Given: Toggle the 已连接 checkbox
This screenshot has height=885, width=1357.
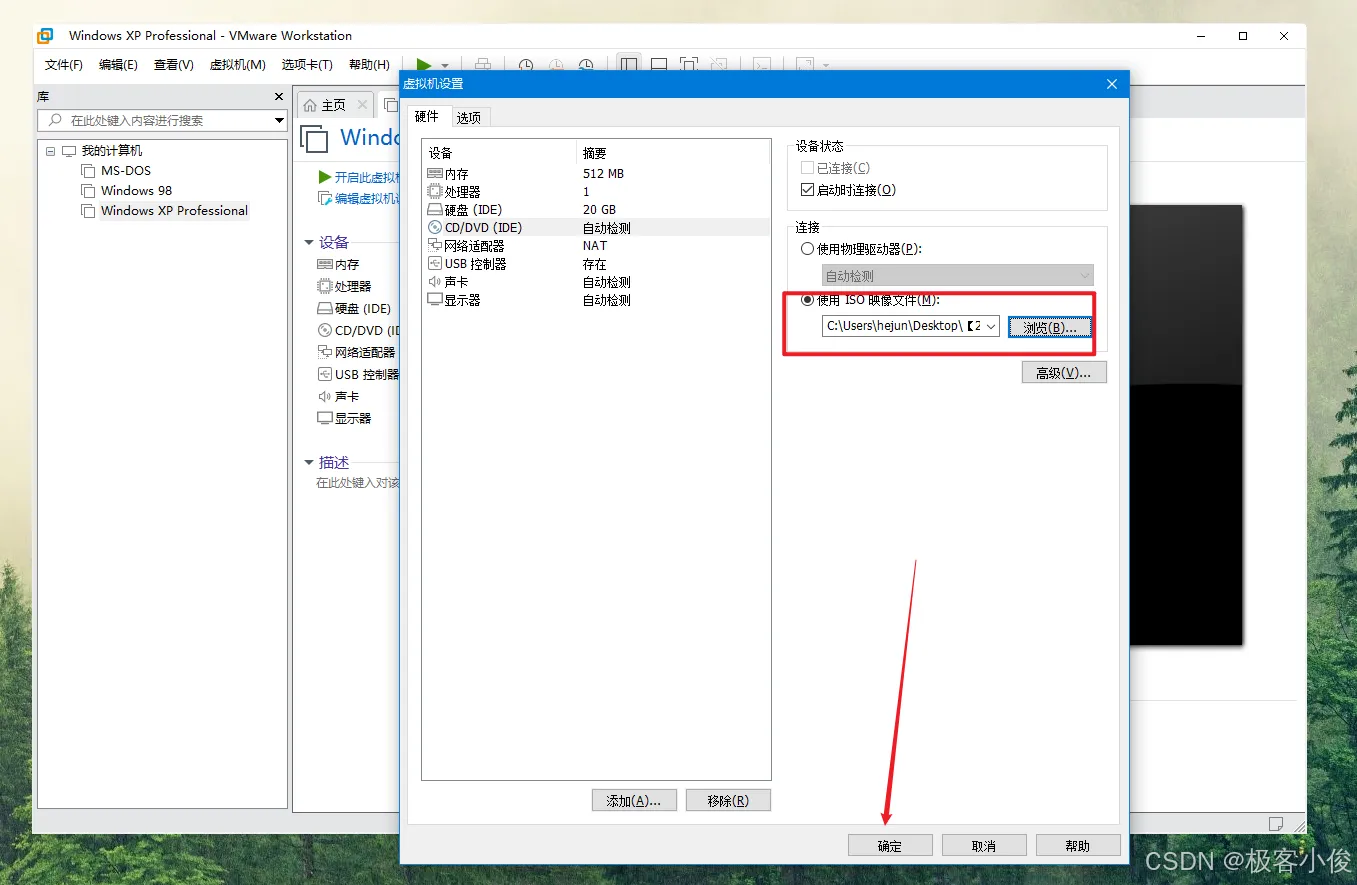Looking at the screenshot, I should (x=808, y=168).
